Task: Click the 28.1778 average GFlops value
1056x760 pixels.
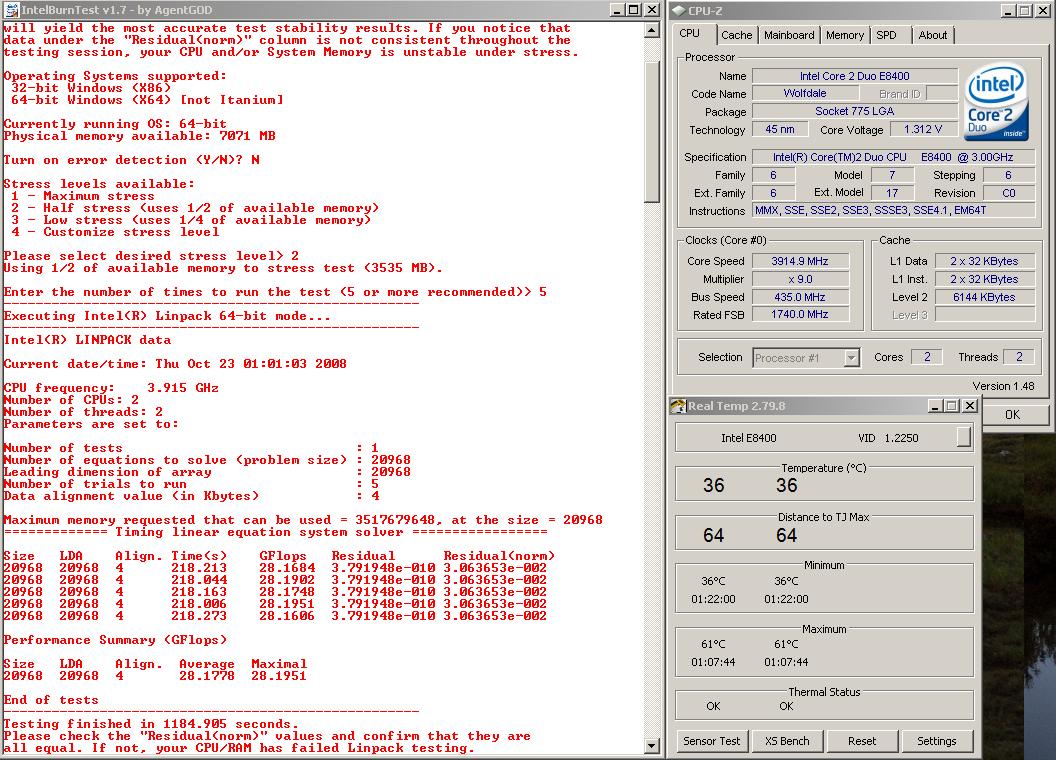Action: pos(207,676)
